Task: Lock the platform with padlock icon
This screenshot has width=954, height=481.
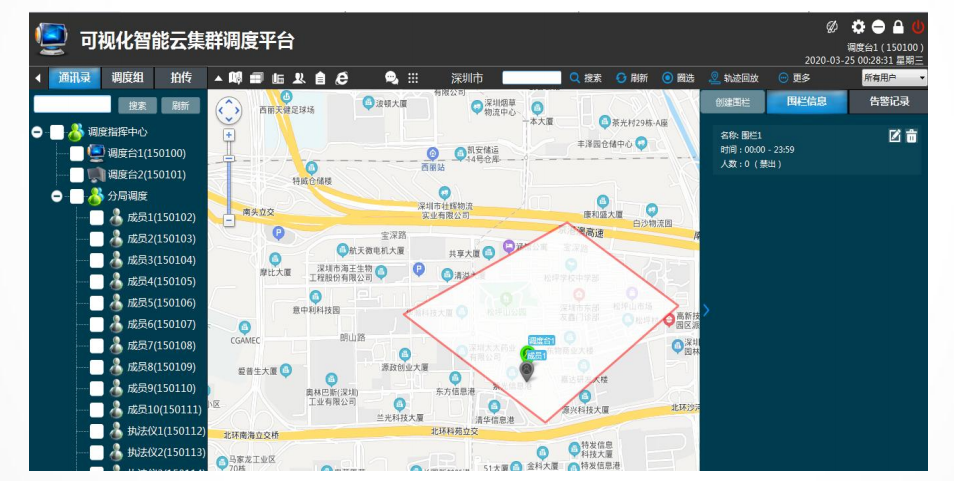Action: [x=898, y=27]
